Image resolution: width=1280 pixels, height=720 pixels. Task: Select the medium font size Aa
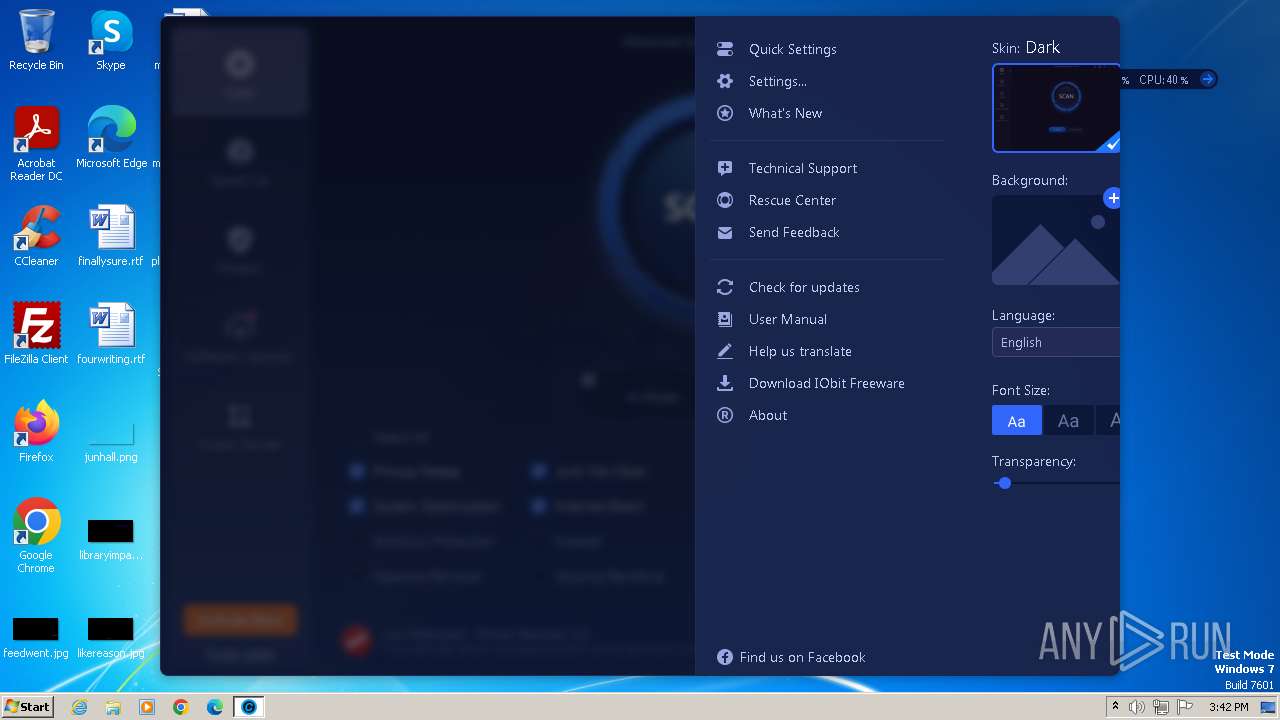click(x=1068, y=421)
